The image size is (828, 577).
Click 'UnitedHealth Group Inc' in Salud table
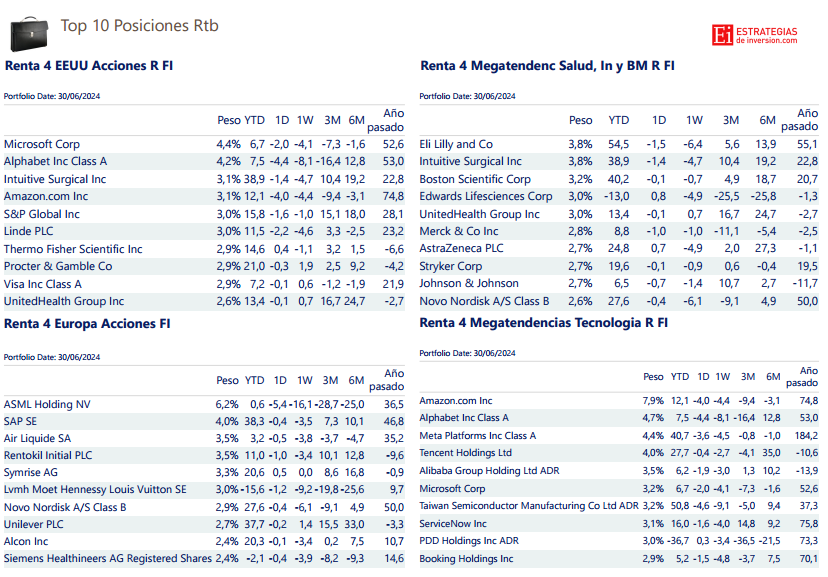tap(479, 214)
